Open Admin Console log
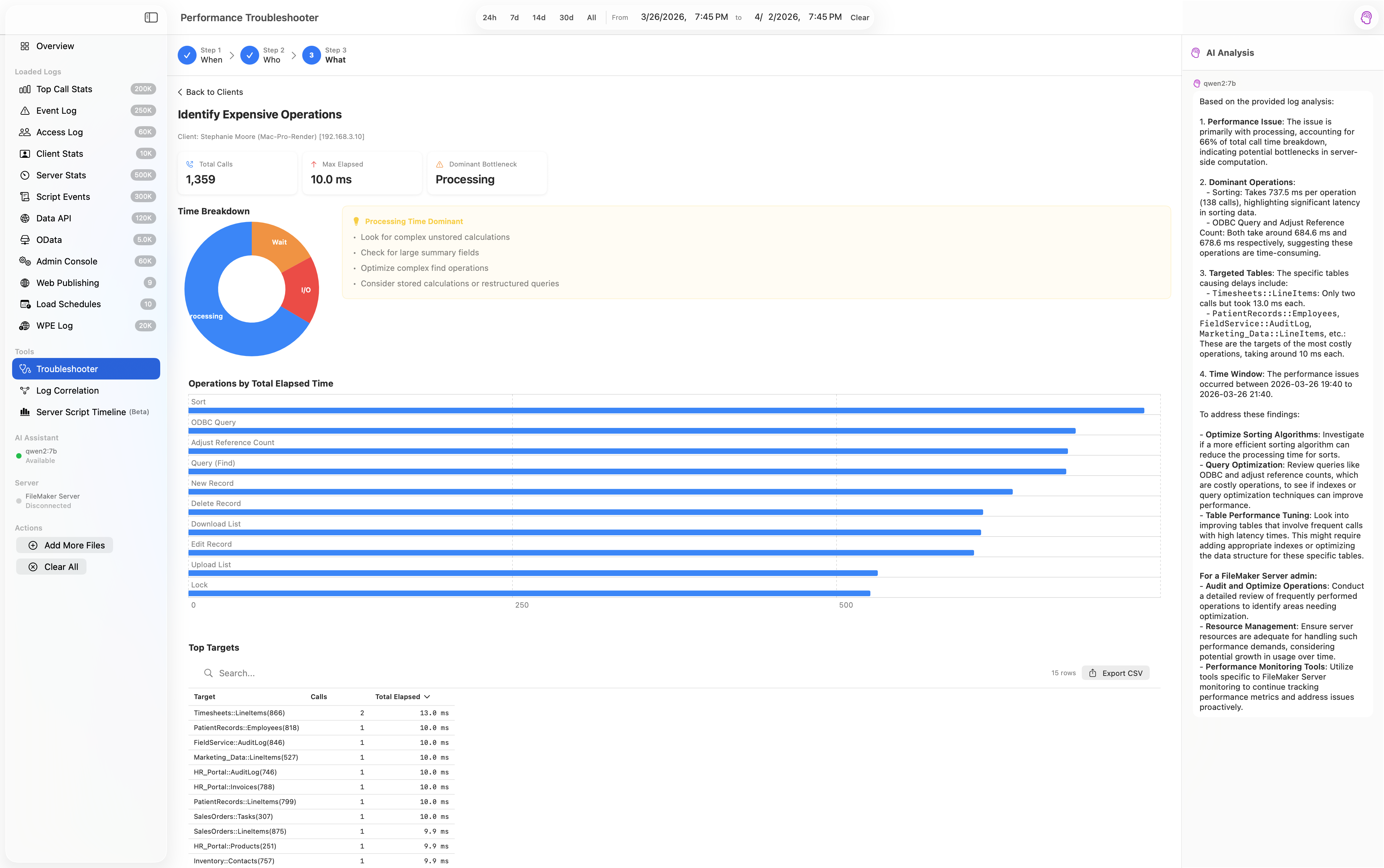The height and width of the screenshot is (868, 1384). (67, 261)
